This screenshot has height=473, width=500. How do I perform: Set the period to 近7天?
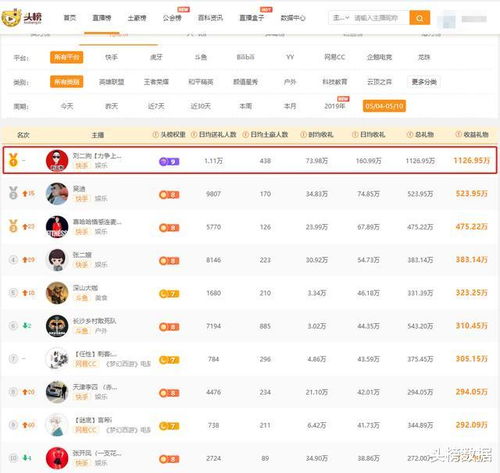pyautogui.click(x=156, y=106)
